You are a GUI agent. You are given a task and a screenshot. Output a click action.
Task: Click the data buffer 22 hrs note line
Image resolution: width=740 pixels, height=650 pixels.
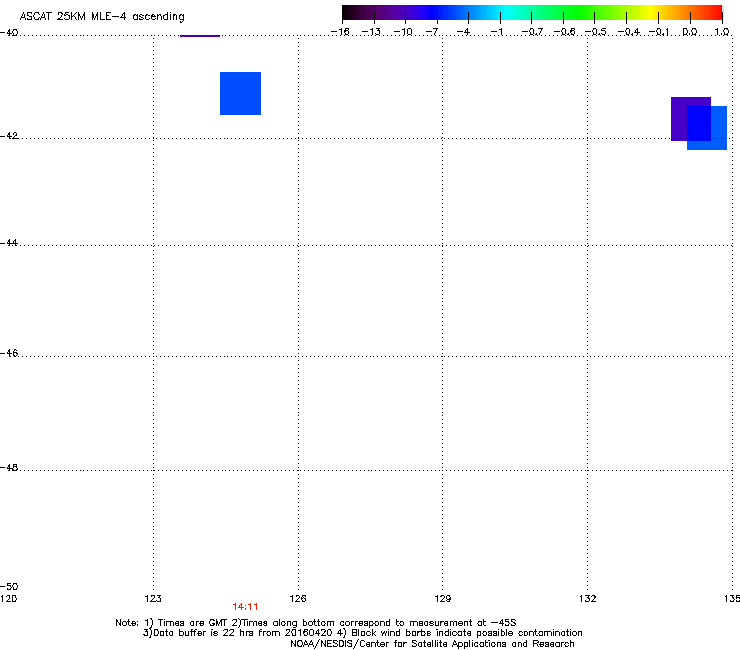tap(362, 633)
